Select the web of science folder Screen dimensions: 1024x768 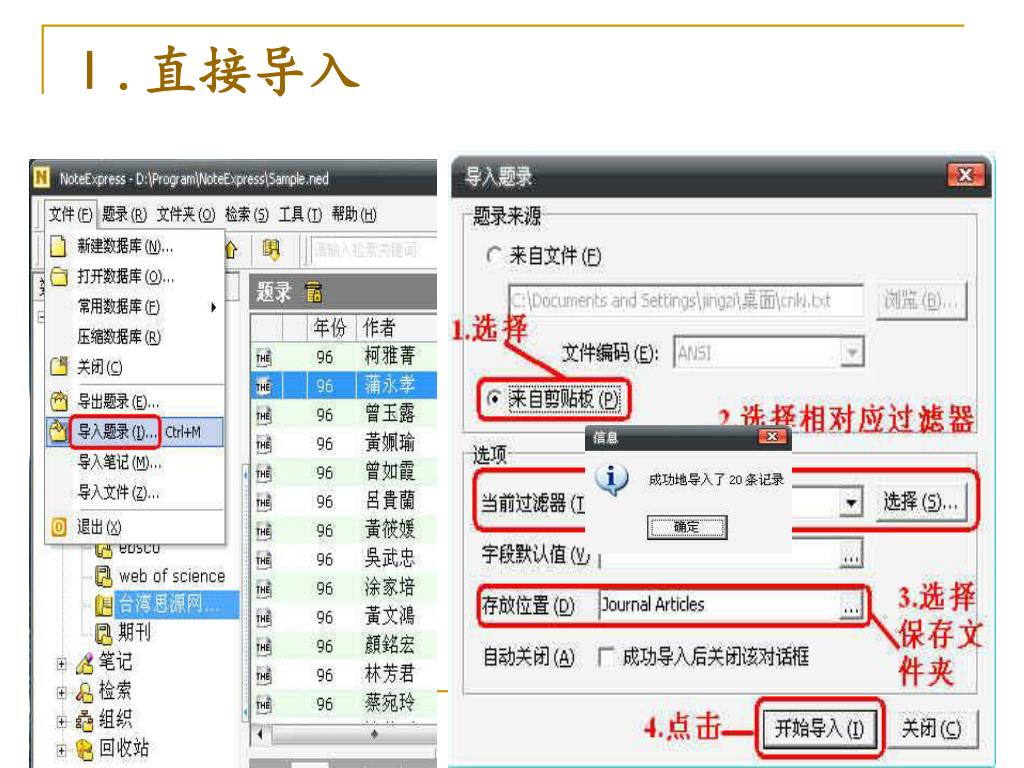(x=172, y=576)
